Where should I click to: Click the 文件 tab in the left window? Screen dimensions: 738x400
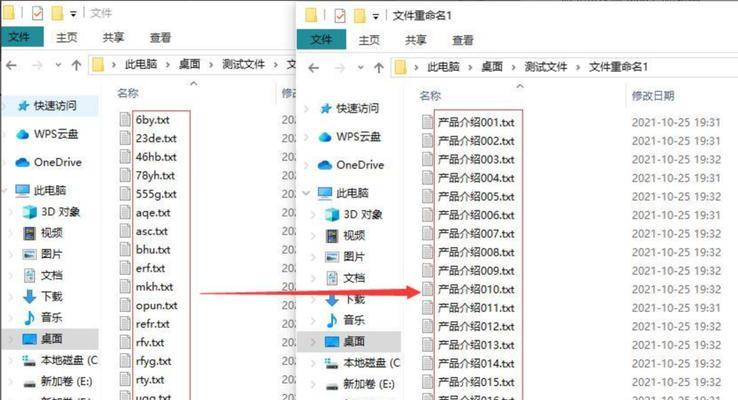coord(22,37)
